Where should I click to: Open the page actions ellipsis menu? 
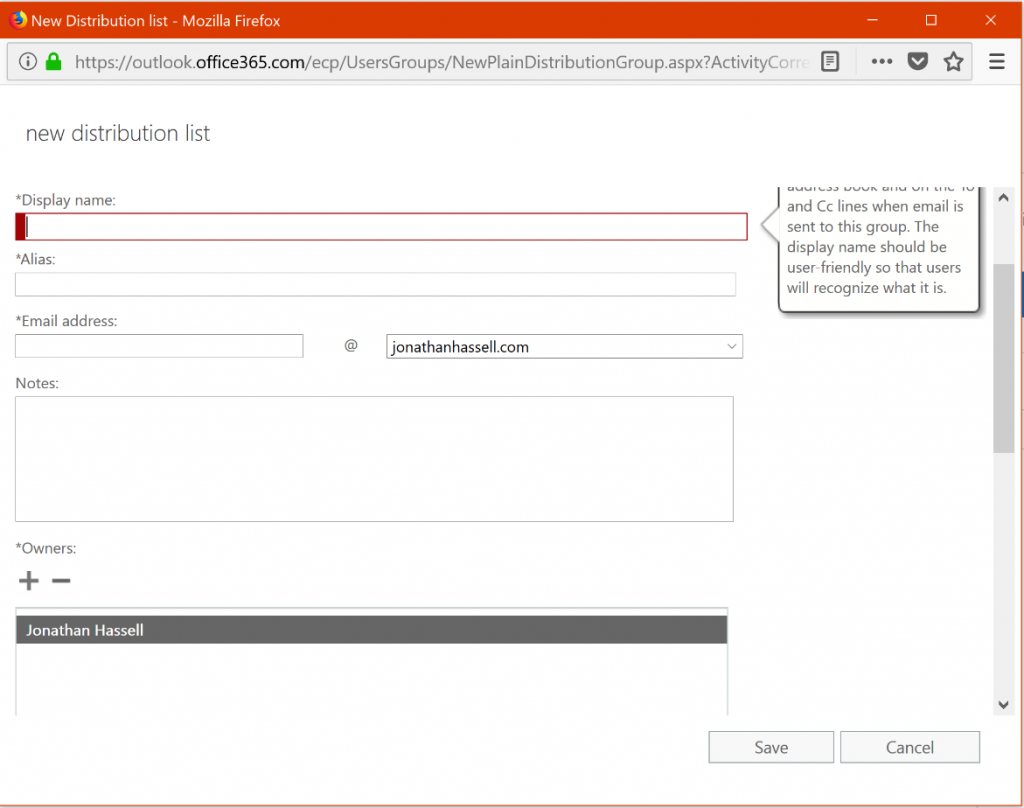[x=881, y=61]
